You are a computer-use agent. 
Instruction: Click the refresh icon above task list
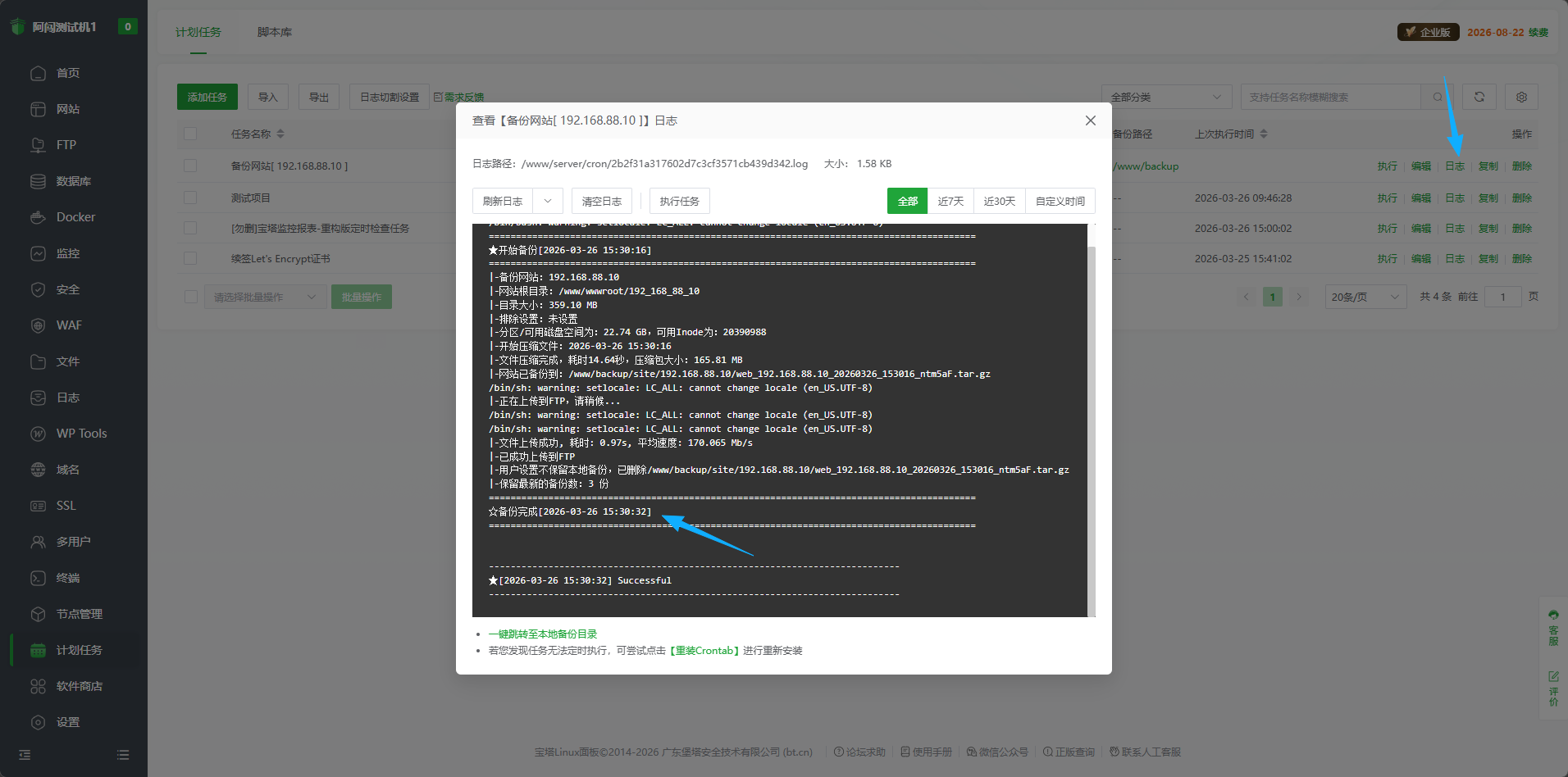[x=1479, y=97]
